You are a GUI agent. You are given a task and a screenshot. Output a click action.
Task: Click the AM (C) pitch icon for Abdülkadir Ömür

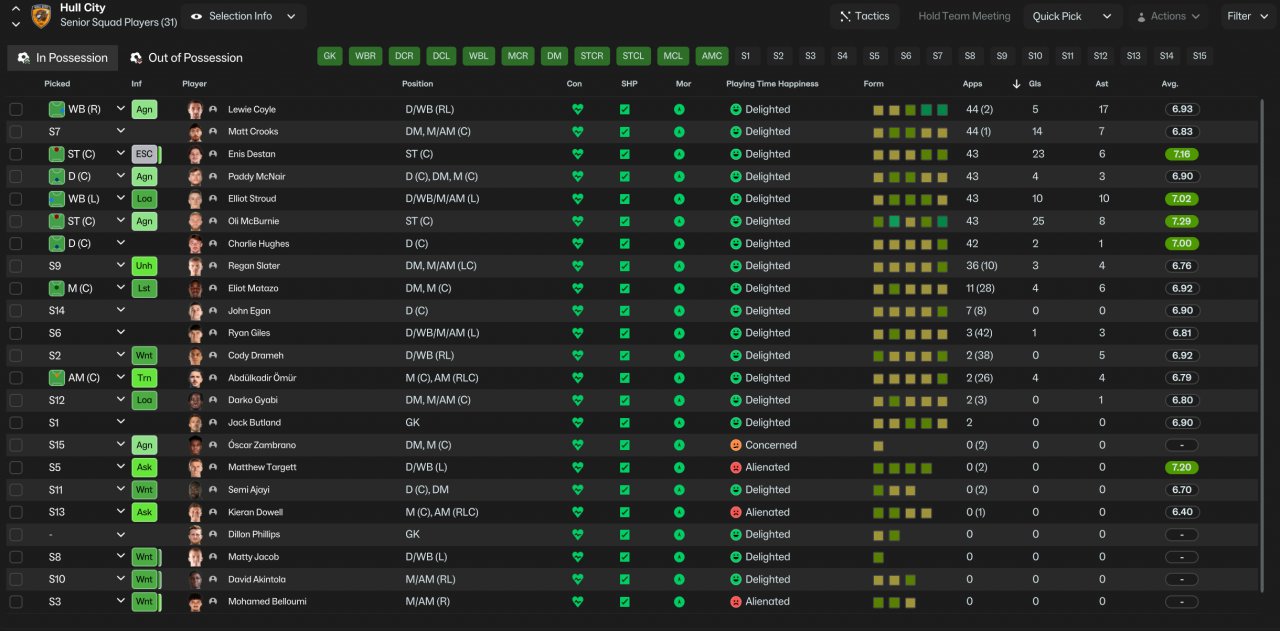pyautogui.click(x=57, y=378)
